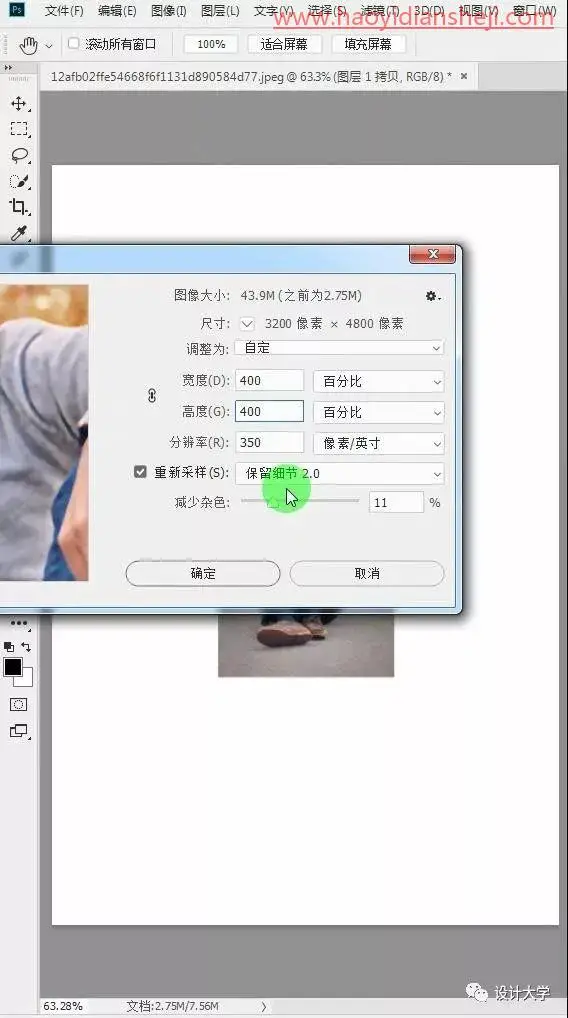Click the image preview in dialog

[x=43, y=433]
